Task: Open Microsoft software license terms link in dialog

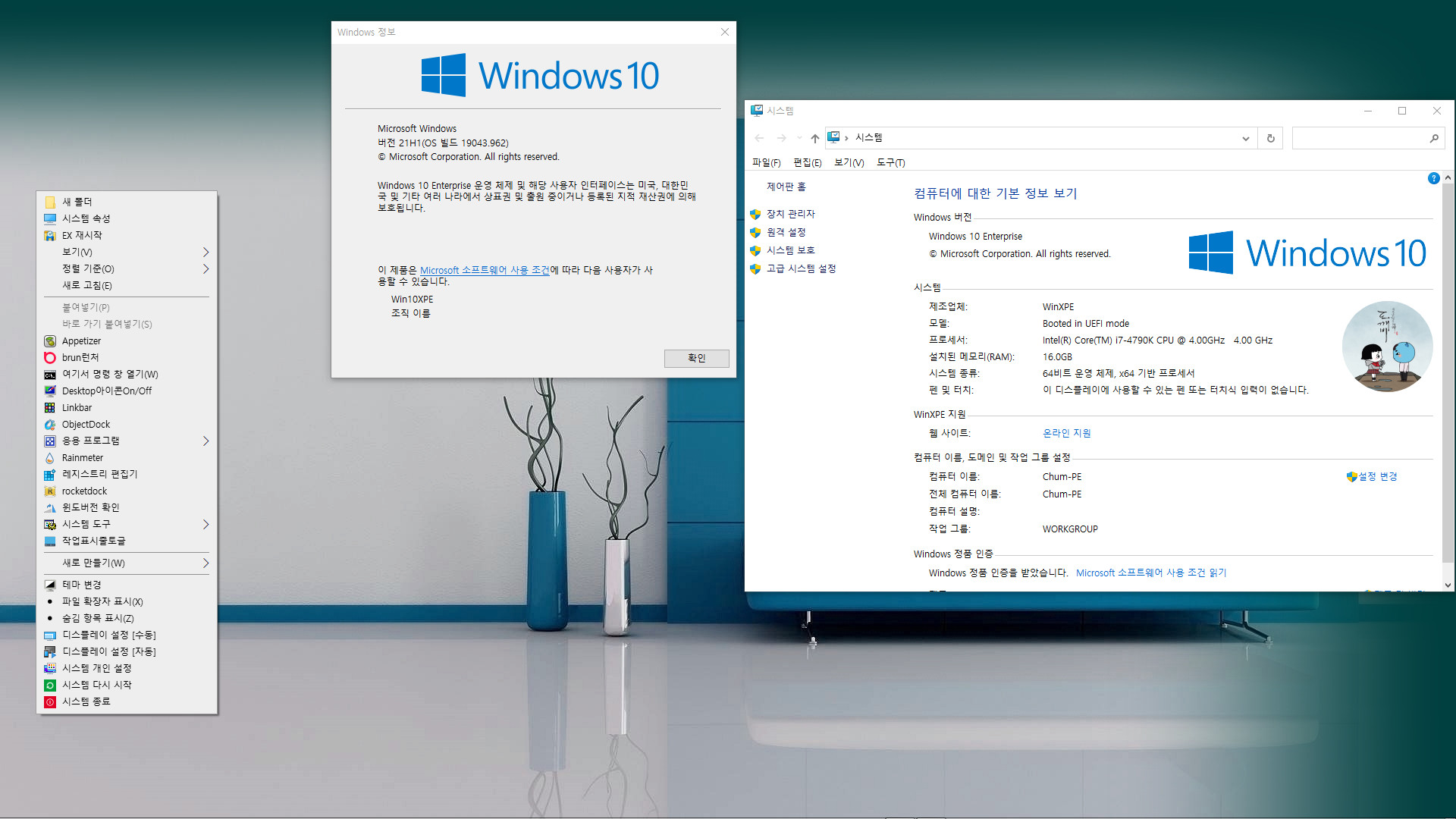Action: coord(485,270)
